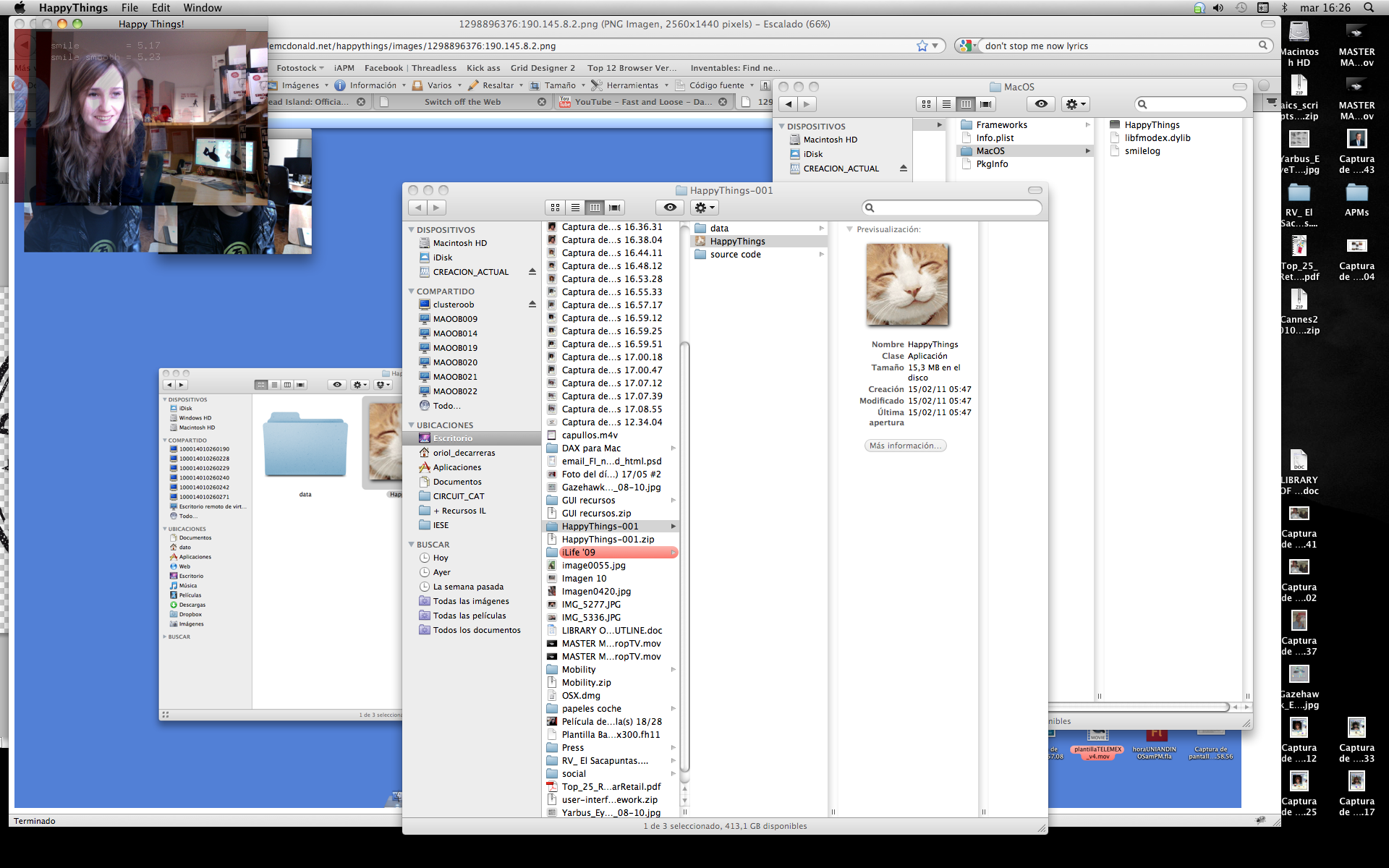Viewport: 1389px width, 868px height.
Task: Open the gear action menu in HappyThings-001
Action: coord(704,208)
